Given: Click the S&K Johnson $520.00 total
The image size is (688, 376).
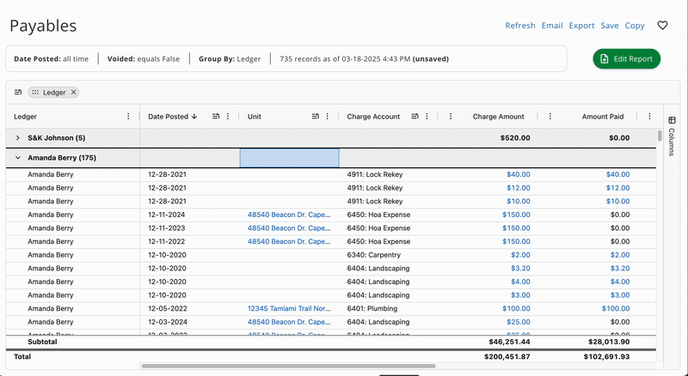Looking at the screenshot, I should click(x=515, y=138).
